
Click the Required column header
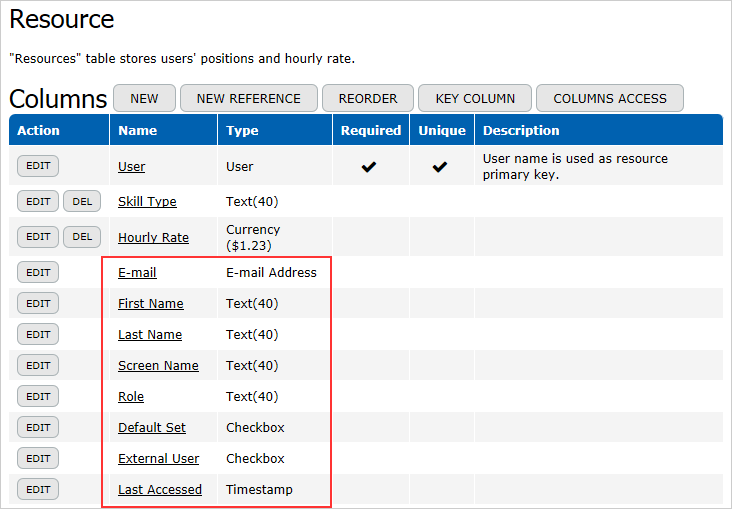(x=371, y=130)
